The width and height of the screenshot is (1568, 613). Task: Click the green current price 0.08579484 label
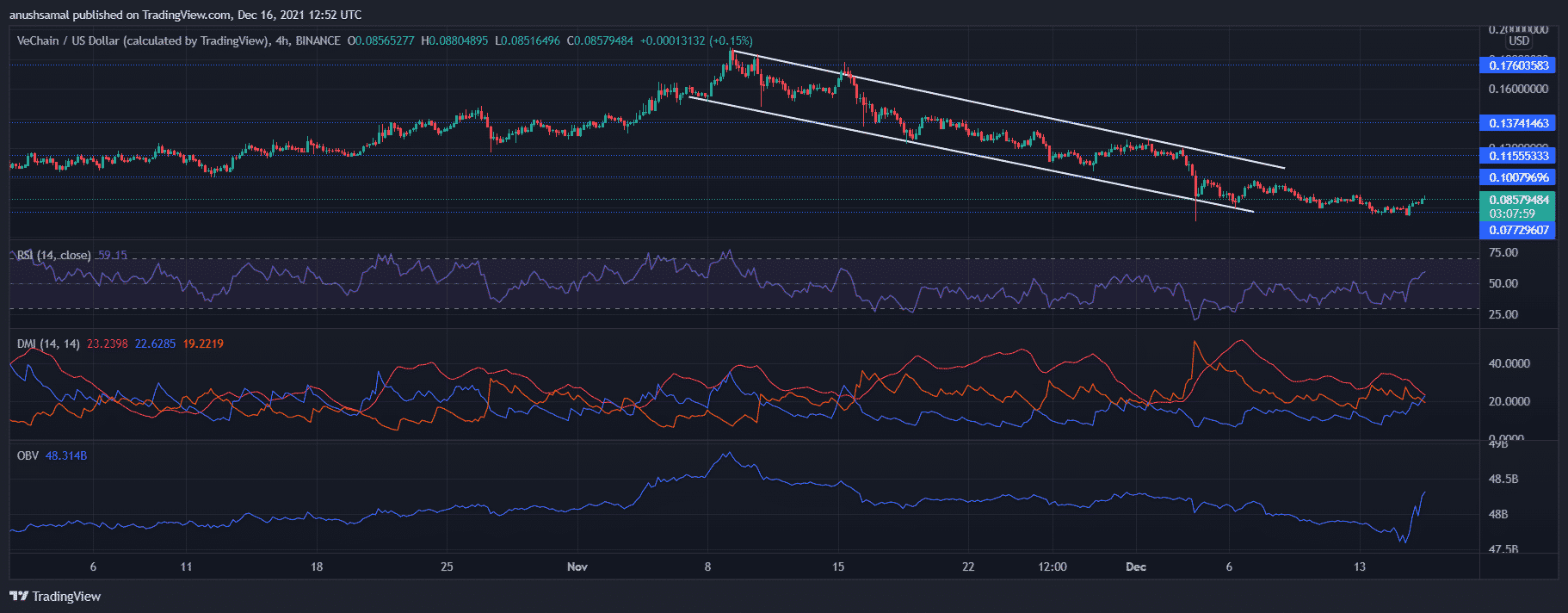1518,200
